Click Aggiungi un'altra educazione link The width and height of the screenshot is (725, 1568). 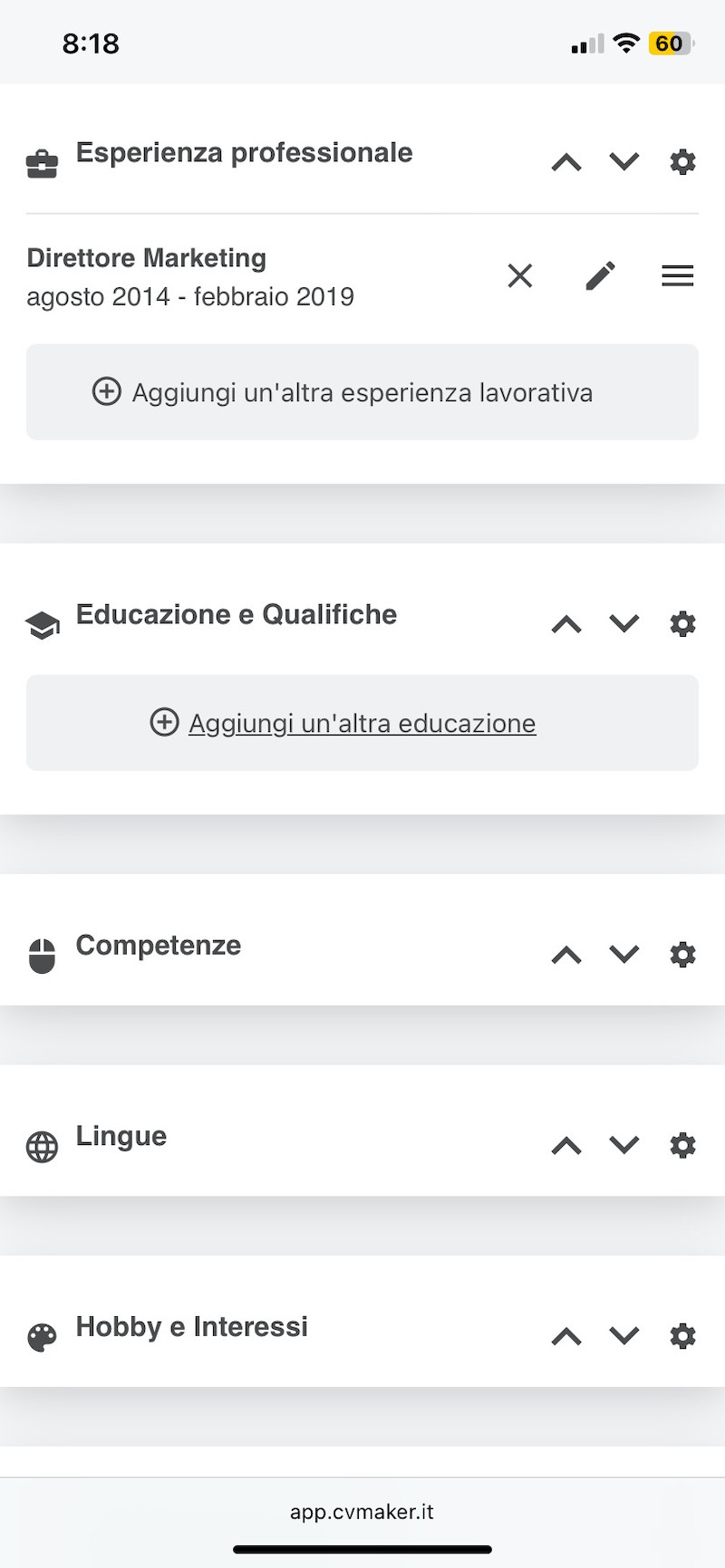pos(362,723)
